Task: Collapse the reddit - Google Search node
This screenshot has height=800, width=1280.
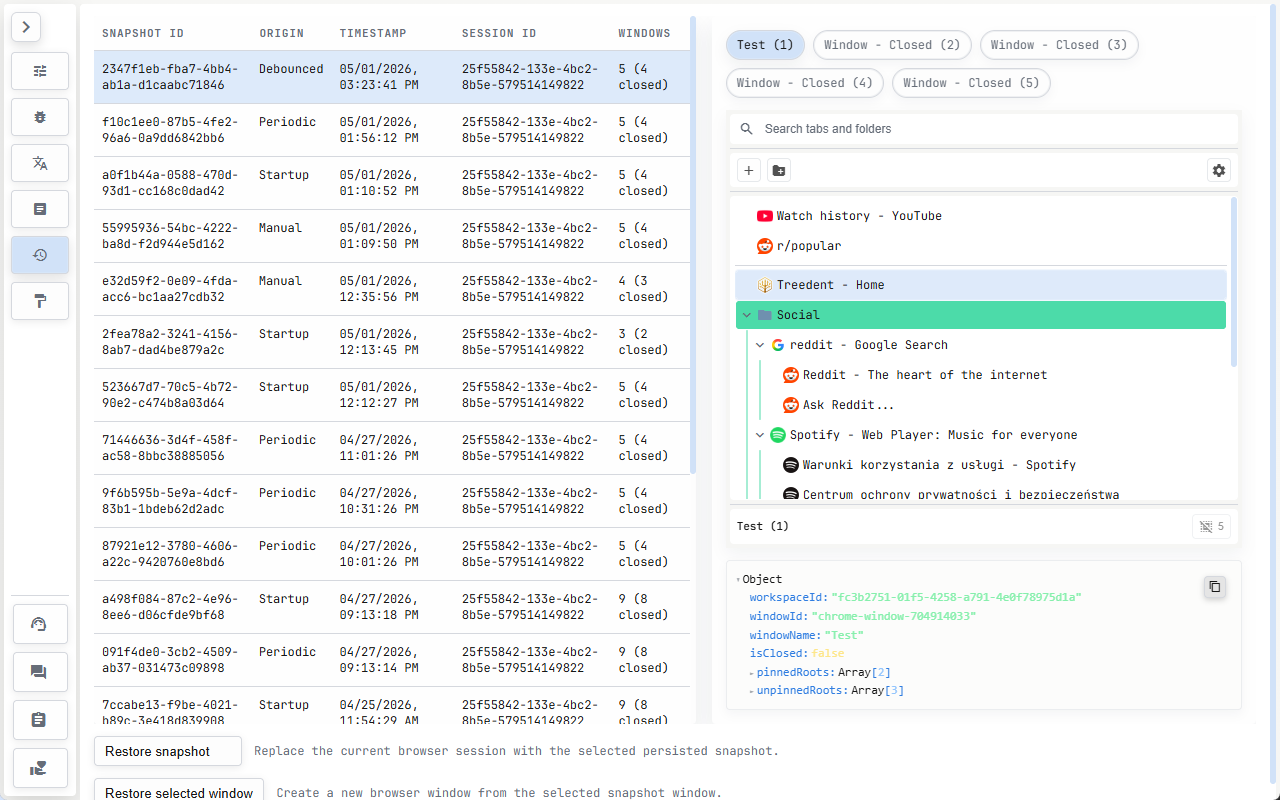Action: (760, 345)
